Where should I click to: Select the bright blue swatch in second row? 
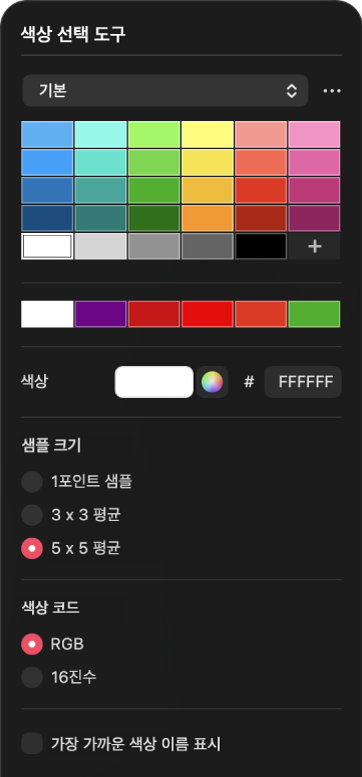point(47,163)
